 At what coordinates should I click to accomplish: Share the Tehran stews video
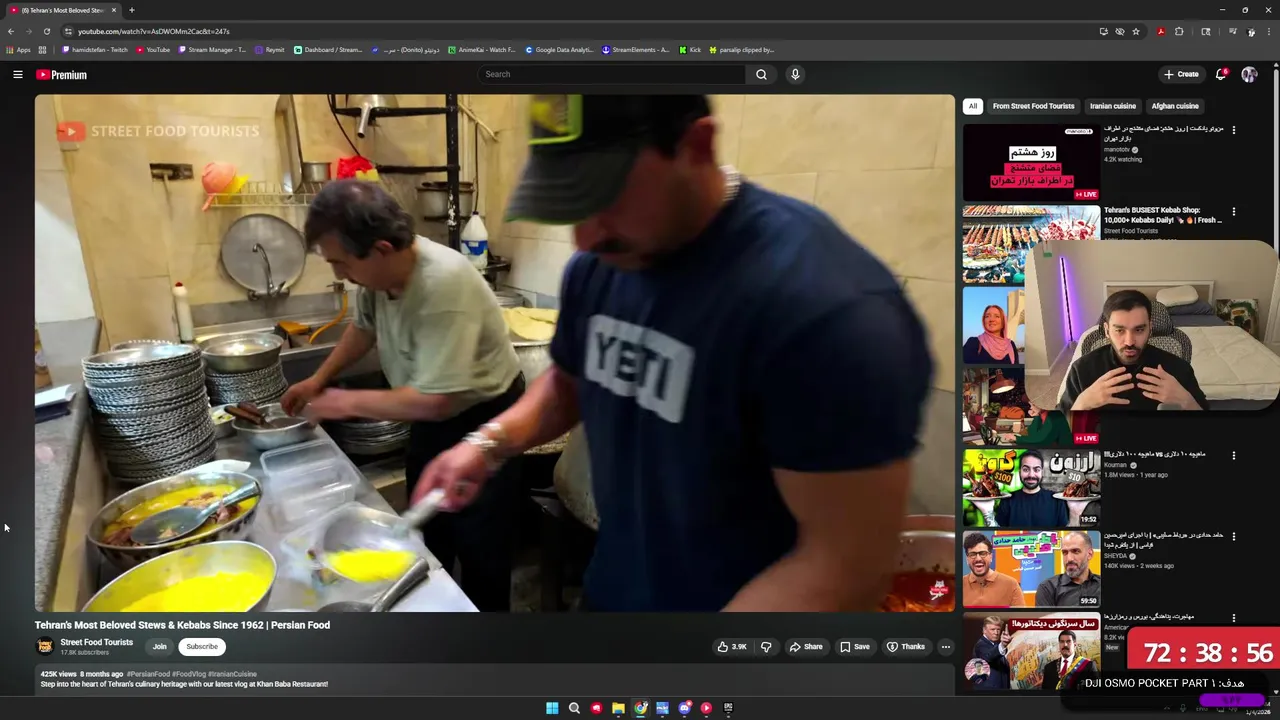806,647
